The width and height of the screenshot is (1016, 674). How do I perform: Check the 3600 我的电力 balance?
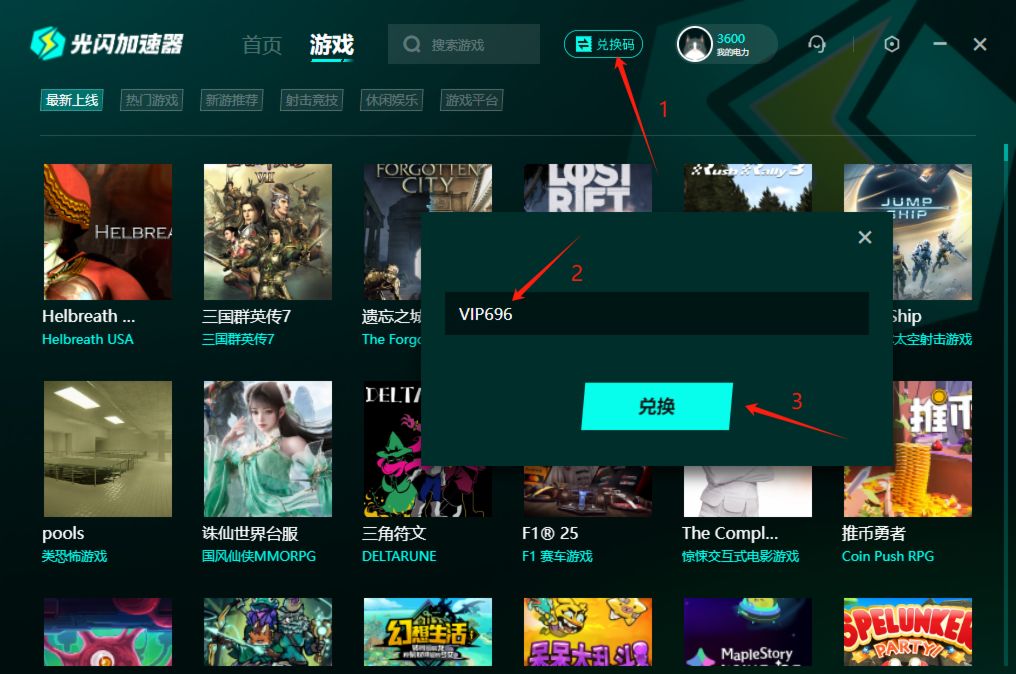[732, 44]
